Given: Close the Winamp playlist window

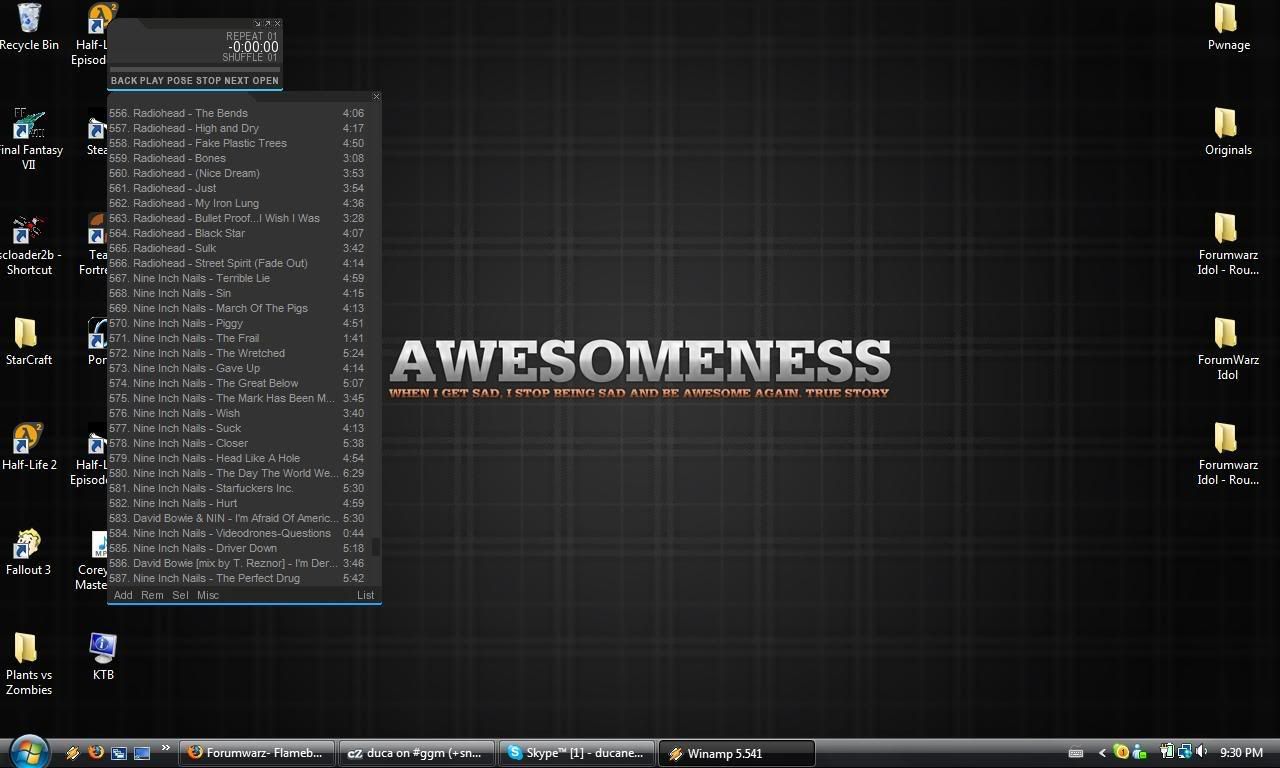Looking at the screenshot, I should pos(376,97).
